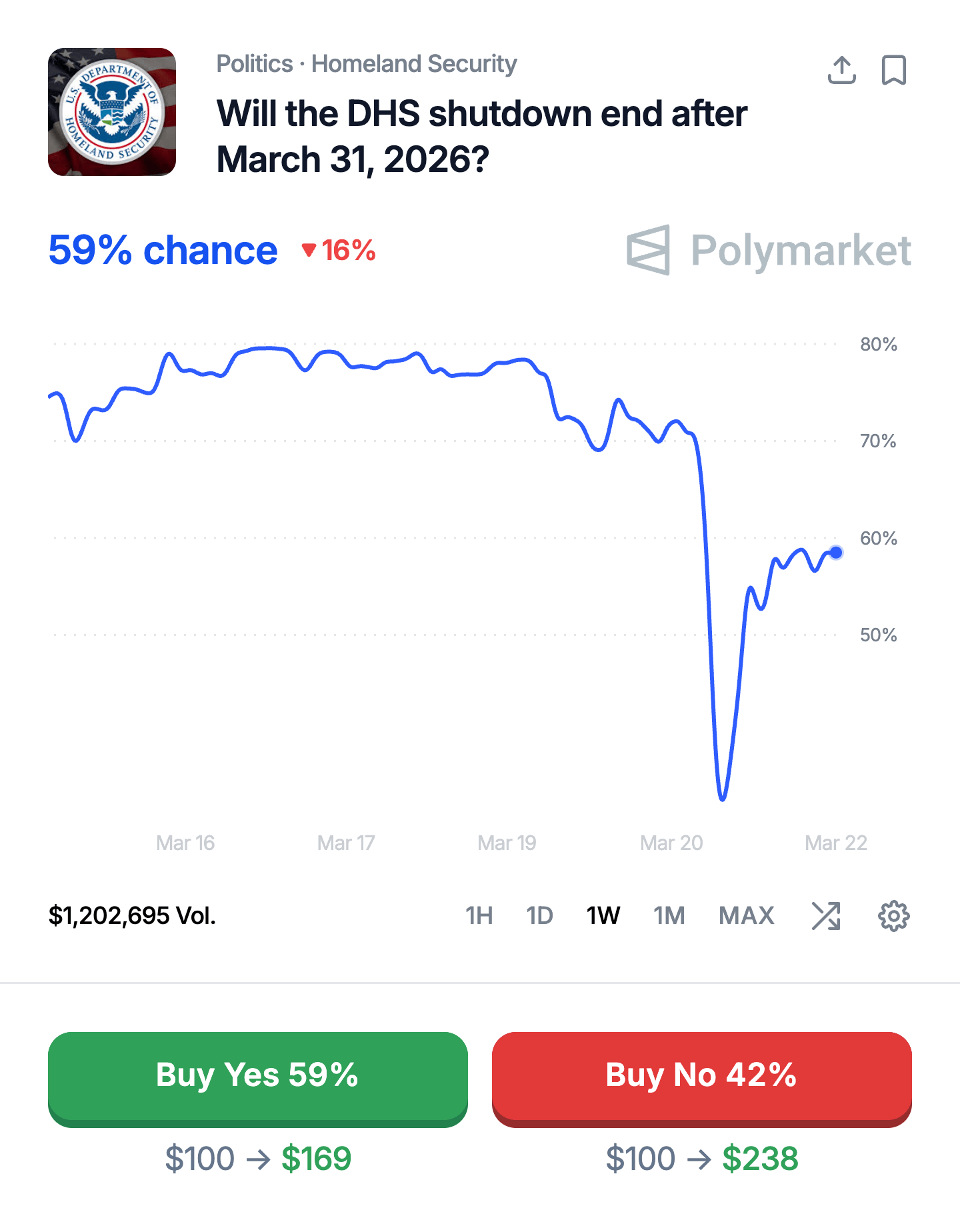The height and width of the screenshot is (1232, 960).
Task: Open the DHS seal market image
Action: pyautogui.click(x=112, y=112)
